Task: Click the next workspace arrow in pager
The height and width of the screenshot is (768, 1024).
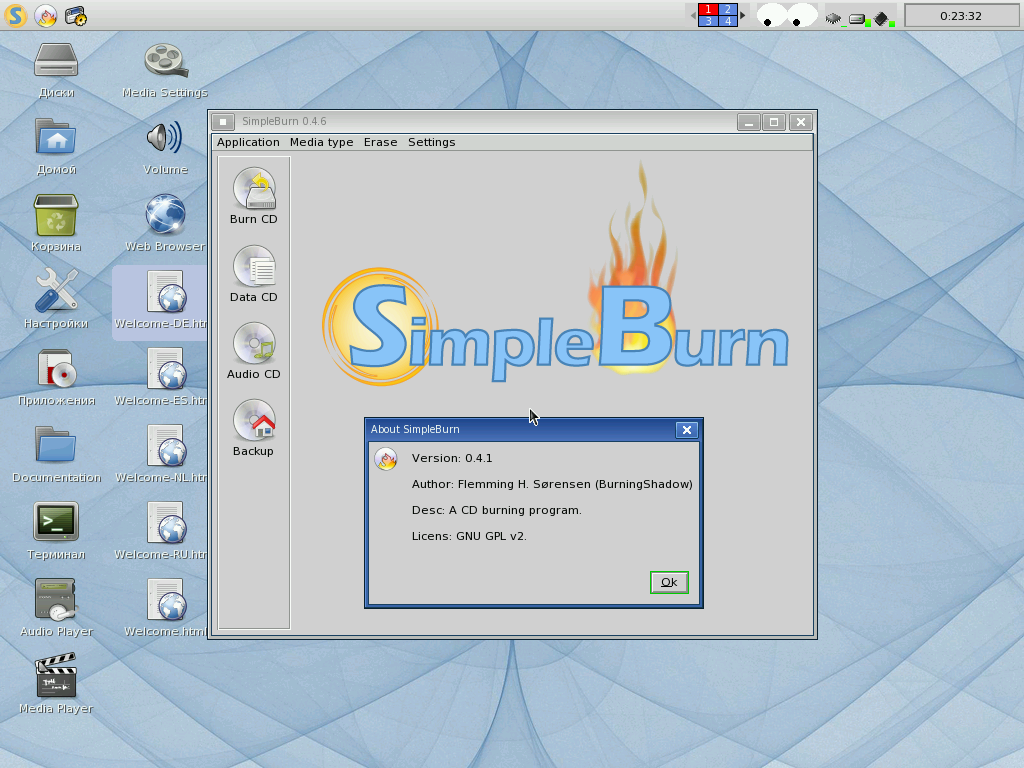Action: click(x=743, y=15)
